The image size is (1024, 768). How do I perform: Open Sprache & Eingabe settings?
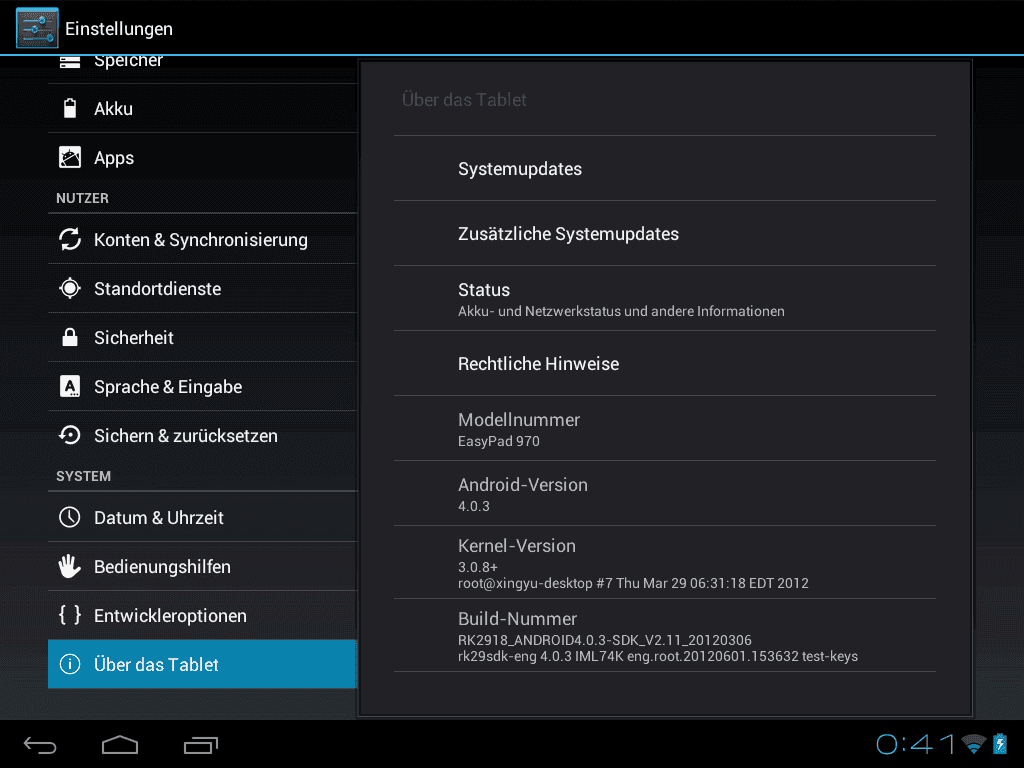[x=202, y=386]
